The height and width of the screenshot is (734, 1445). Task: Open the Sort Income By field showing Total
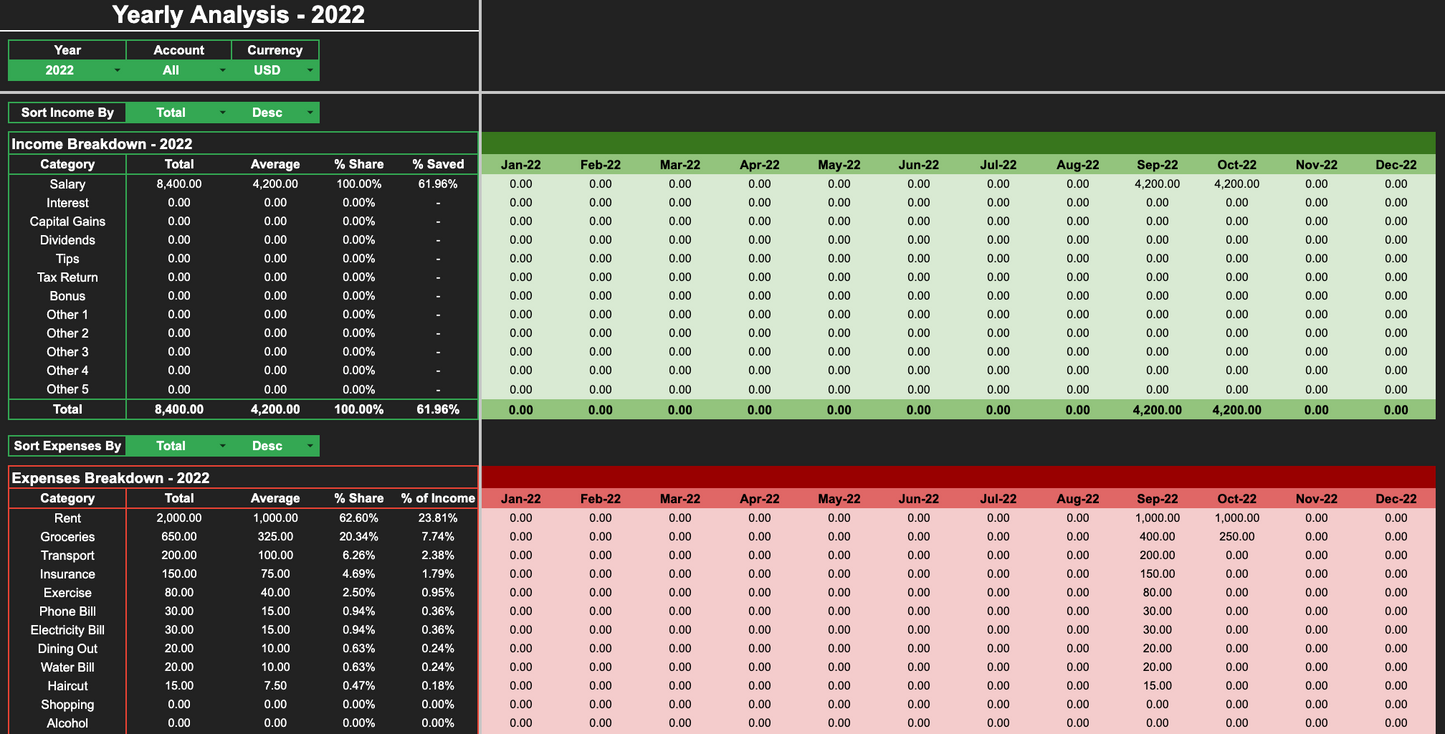click(171, 112)
